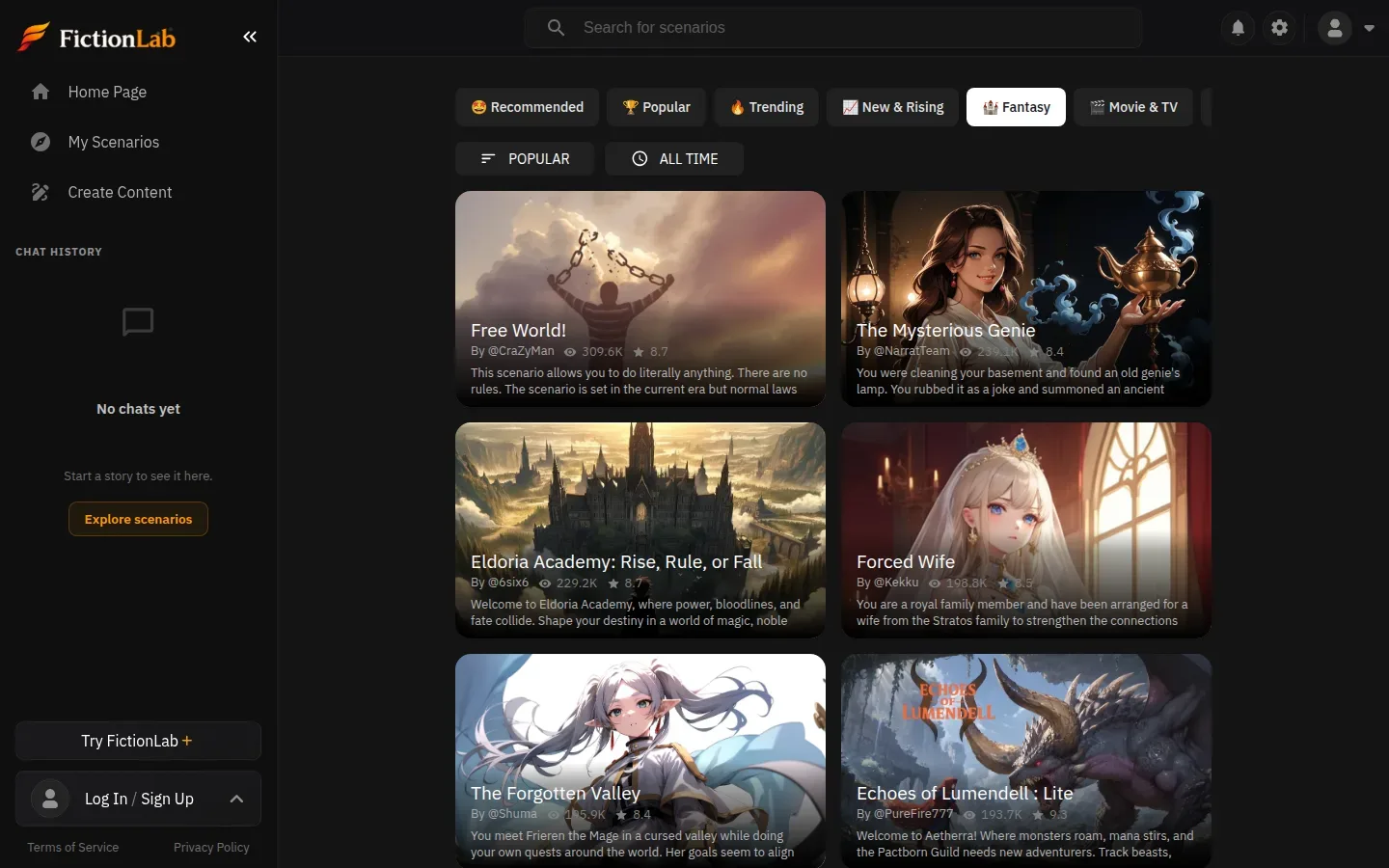
Task: Open notifications bell
Action: [x=1239, y=28]
